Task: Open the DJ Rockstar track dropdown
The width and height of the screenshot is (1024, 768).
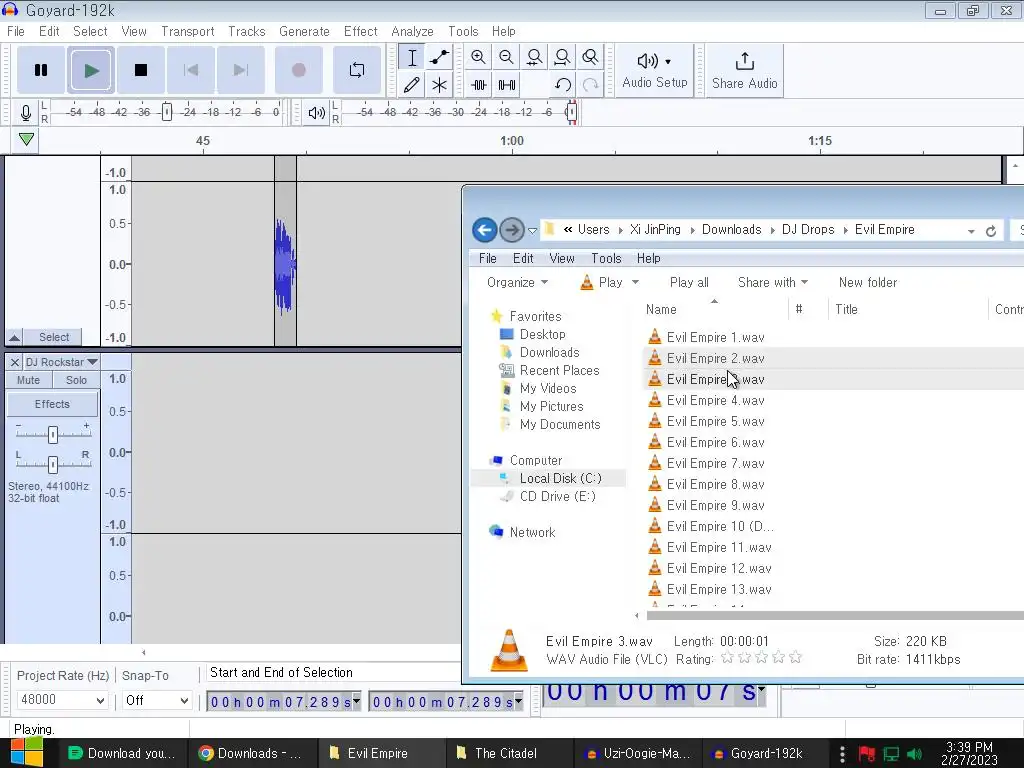Action: pos(61,362)
